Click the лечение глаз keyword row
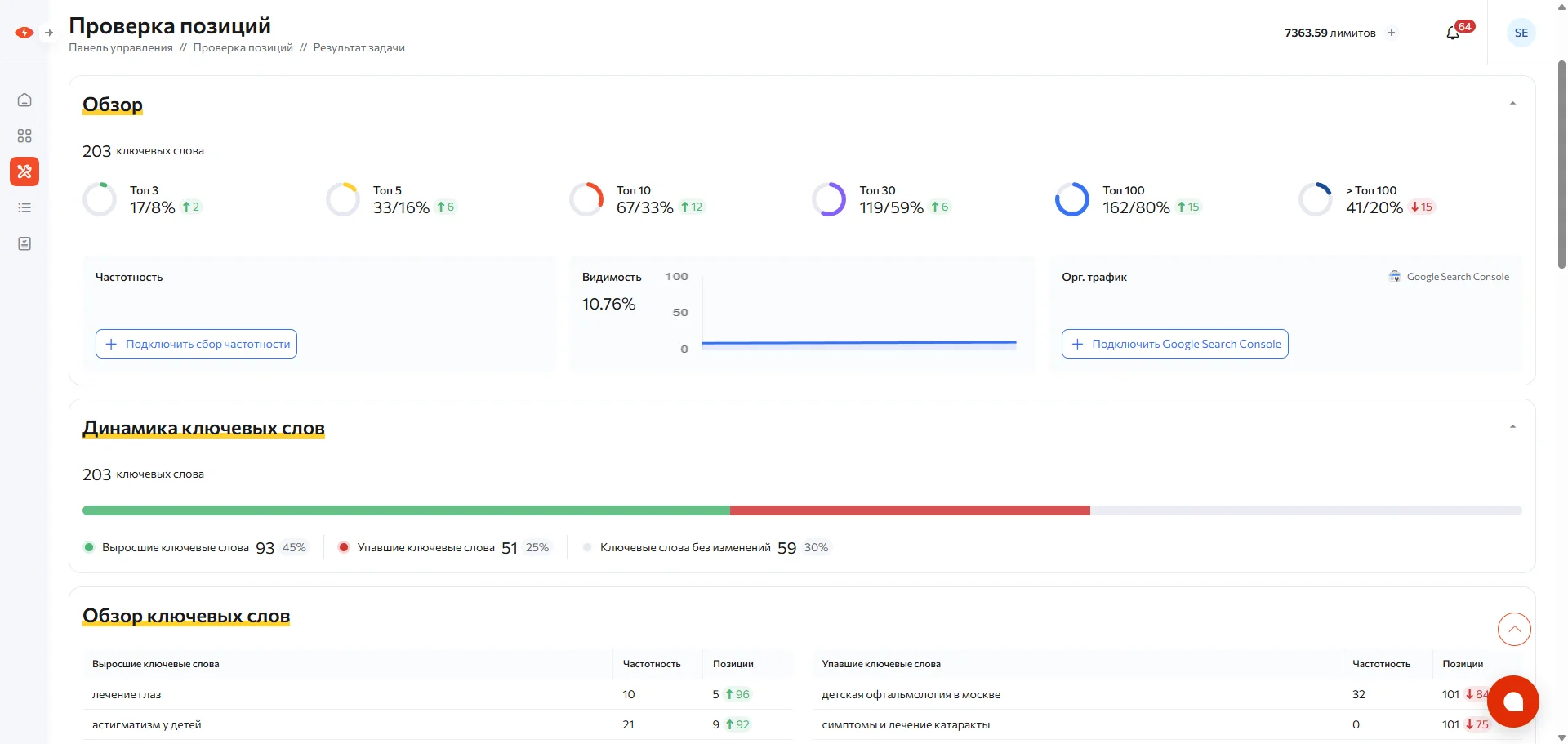 (x=438, y=694)
